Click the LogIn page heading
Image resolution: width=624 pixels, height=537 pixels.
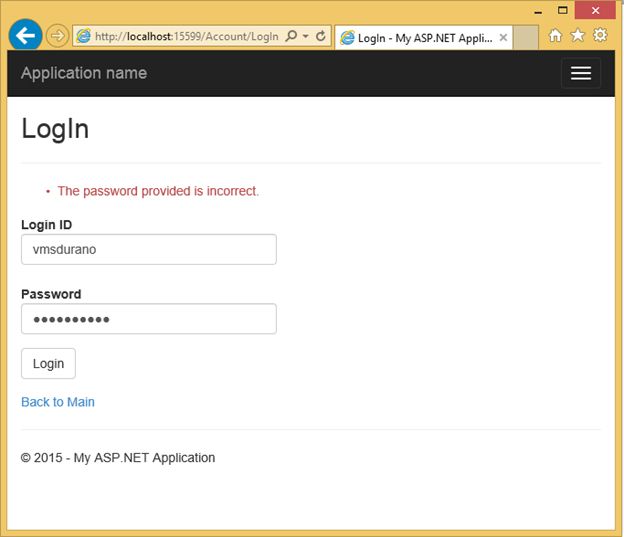coord(55,129)
